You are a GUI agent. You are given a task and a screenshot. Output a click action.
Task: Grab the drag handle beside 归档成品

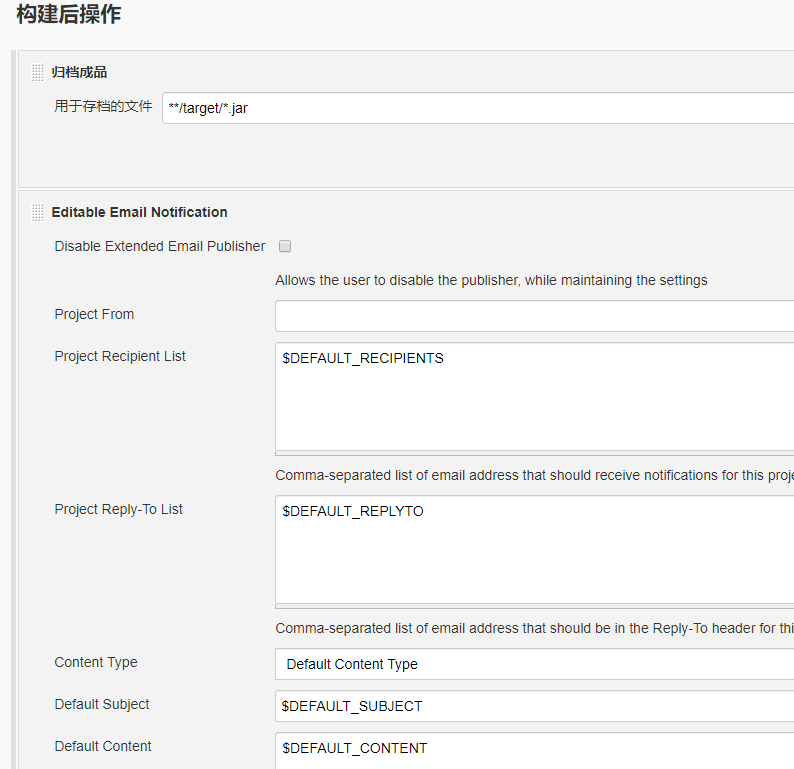(37, 72)
